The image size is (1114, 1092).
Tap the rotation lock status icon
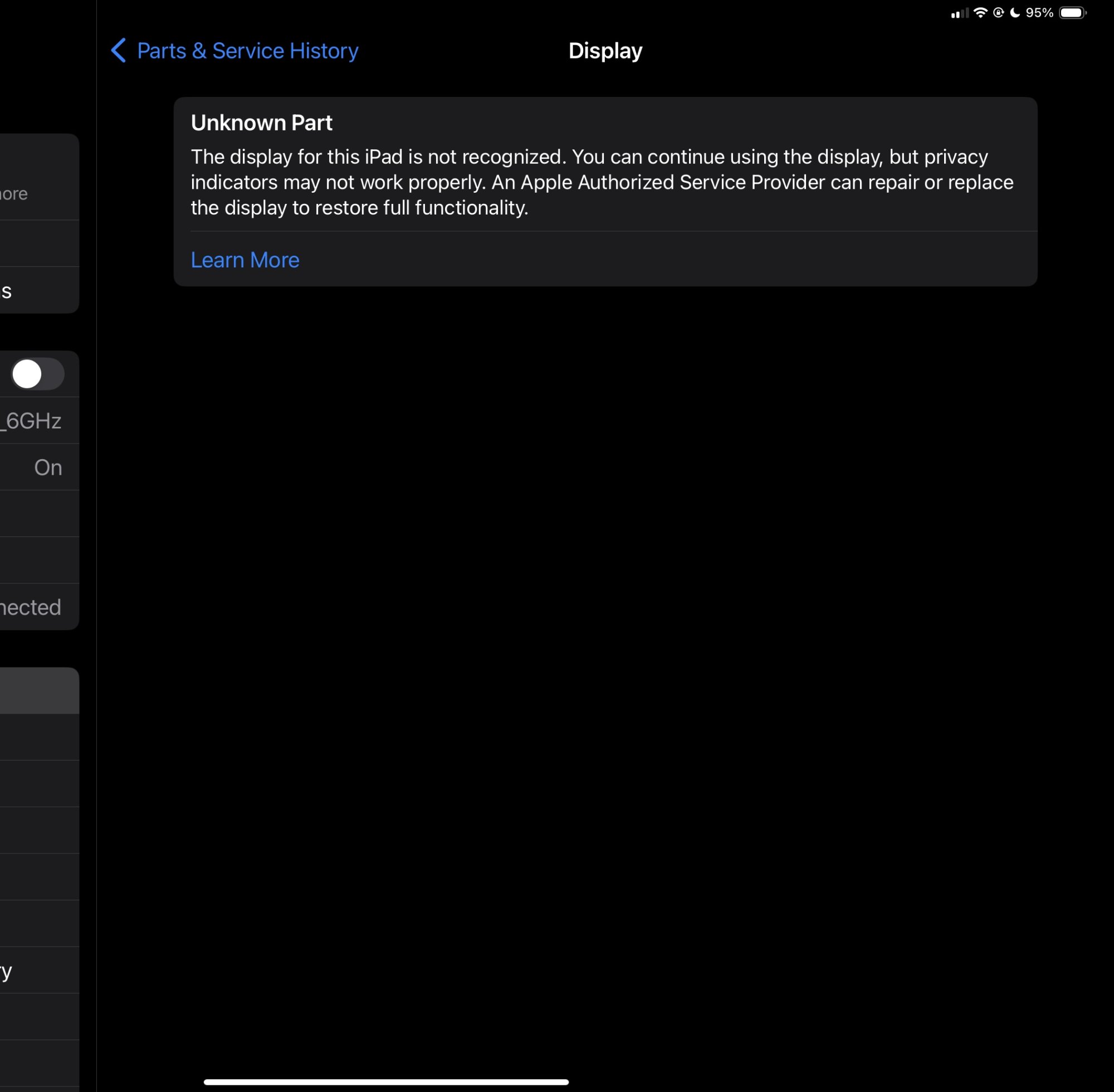[998, 13]
